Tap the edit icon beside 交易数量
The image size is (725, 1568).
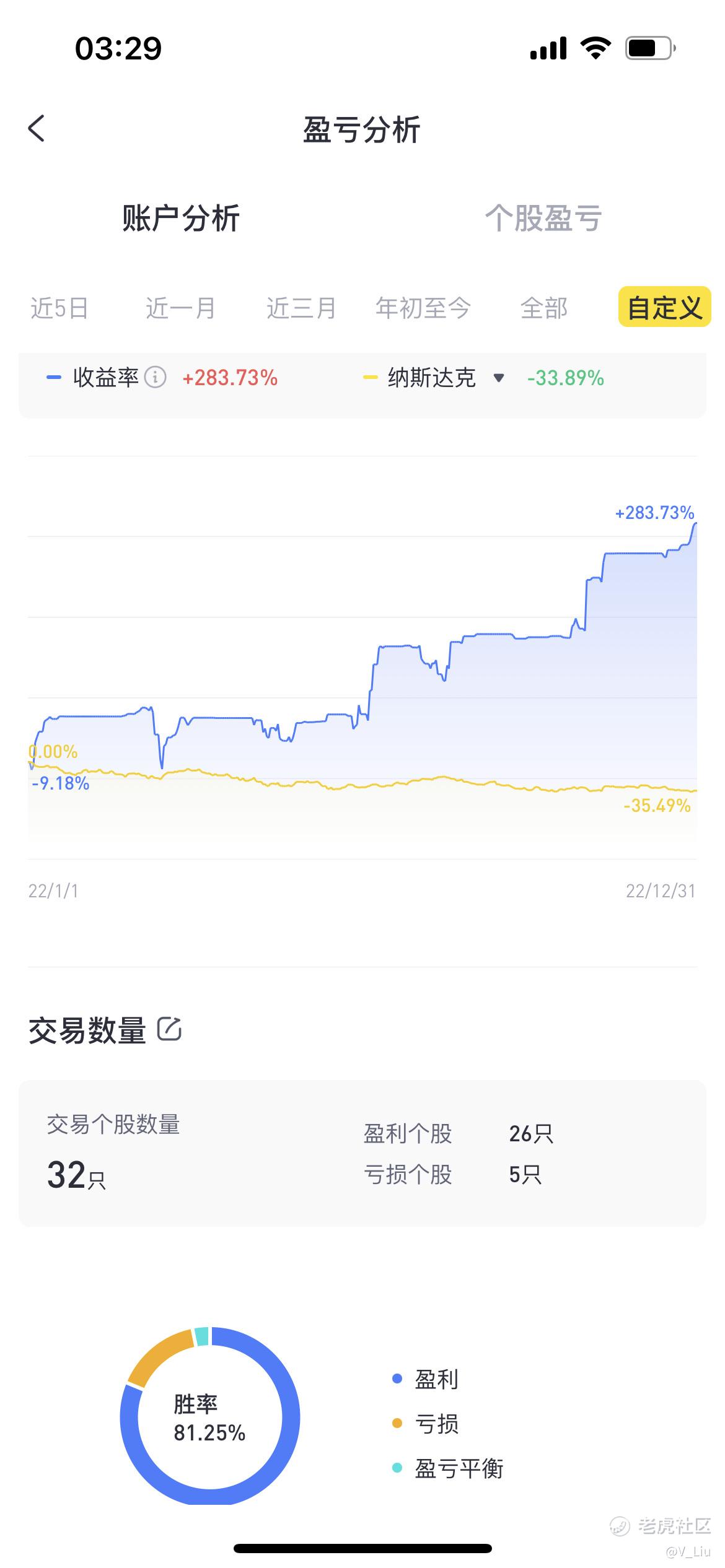coord(169,1029)
